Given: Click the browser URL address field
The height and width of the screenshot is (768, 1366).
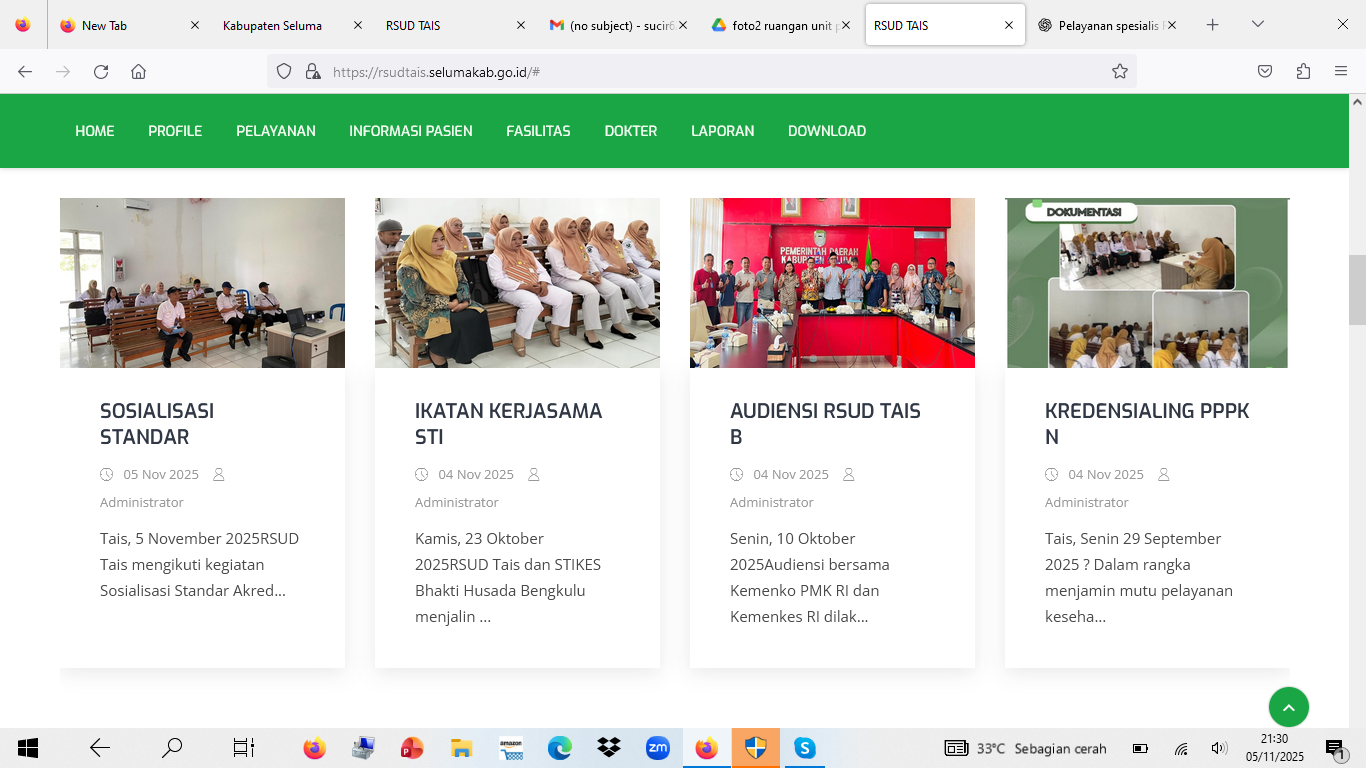Looking at the screenshot, I should (x=700, y=71).
